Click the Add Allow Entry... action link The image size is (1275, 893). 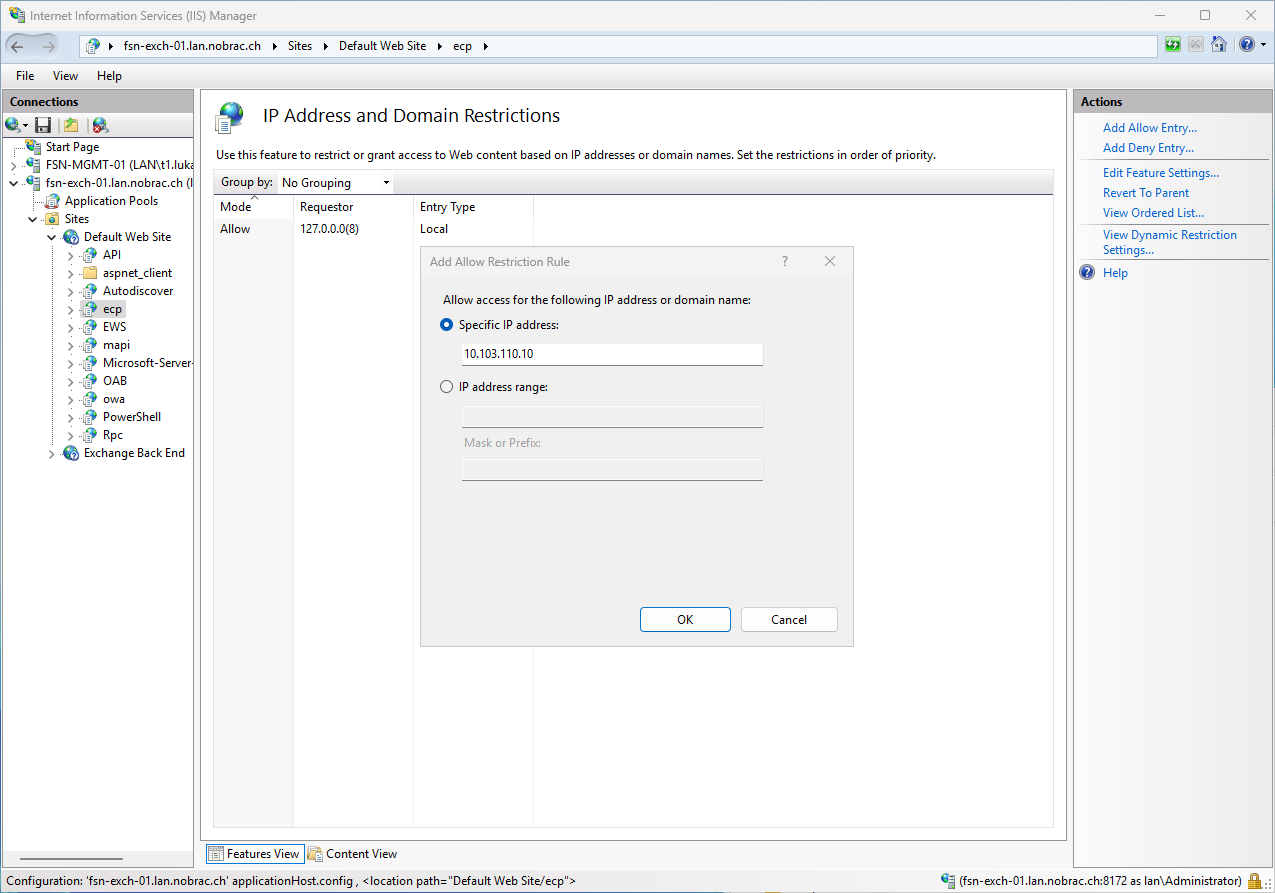(1149, 128)
